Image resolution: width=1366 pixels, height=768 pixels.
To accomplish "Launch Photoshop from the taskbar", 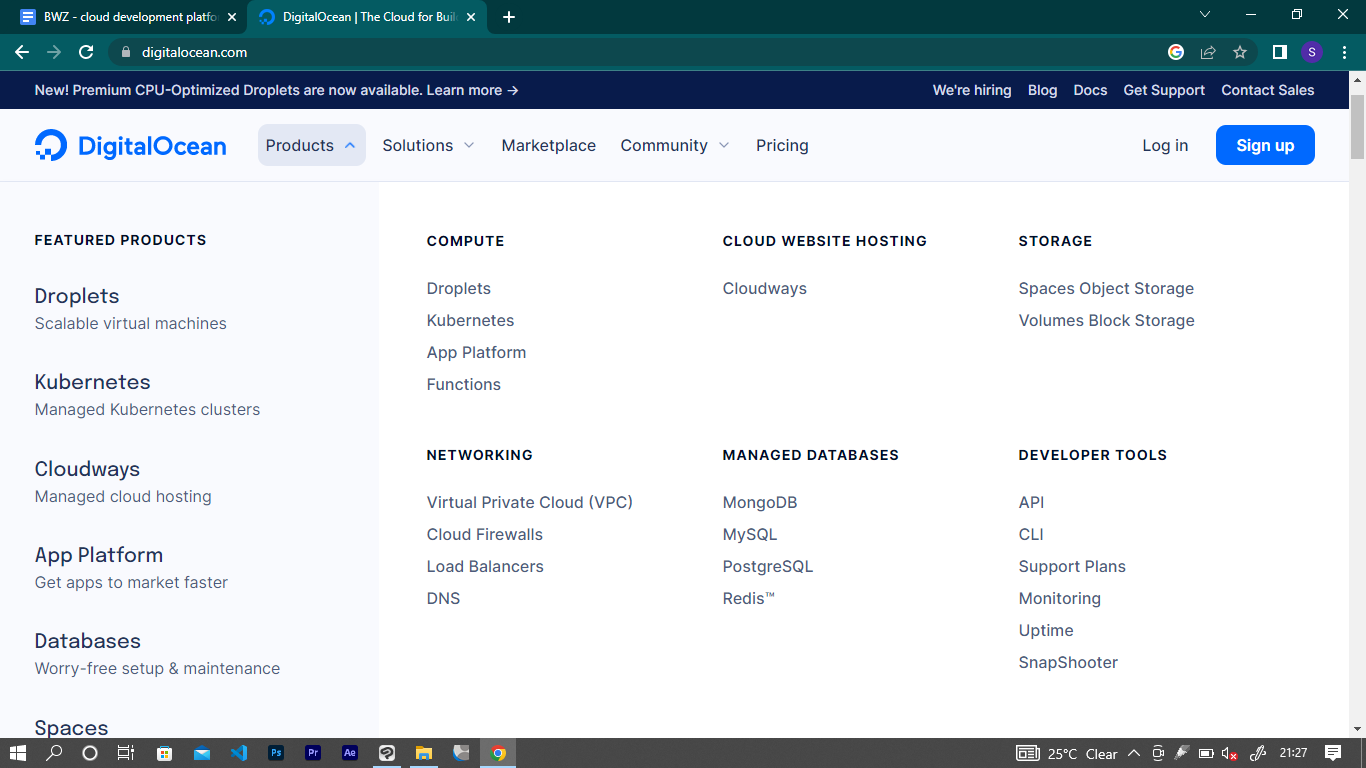I will (276, 753).
